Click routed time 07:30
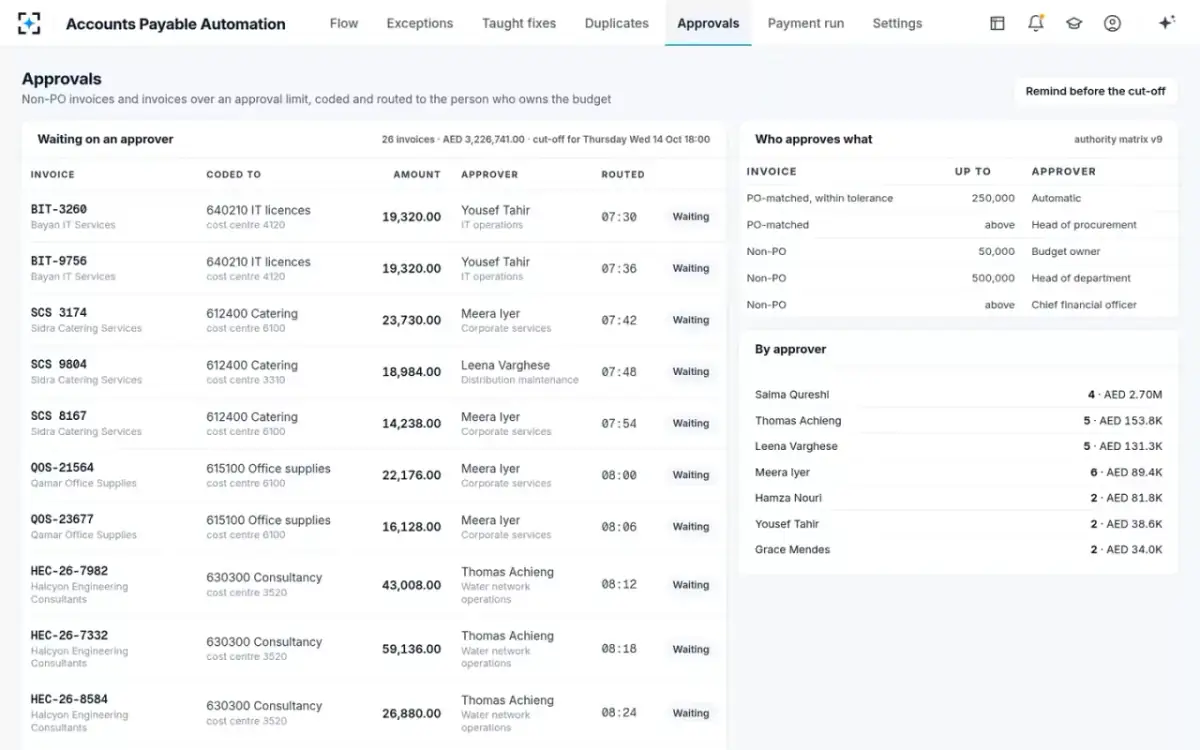The image size is (1200, 750). click(x=619, y=217)
